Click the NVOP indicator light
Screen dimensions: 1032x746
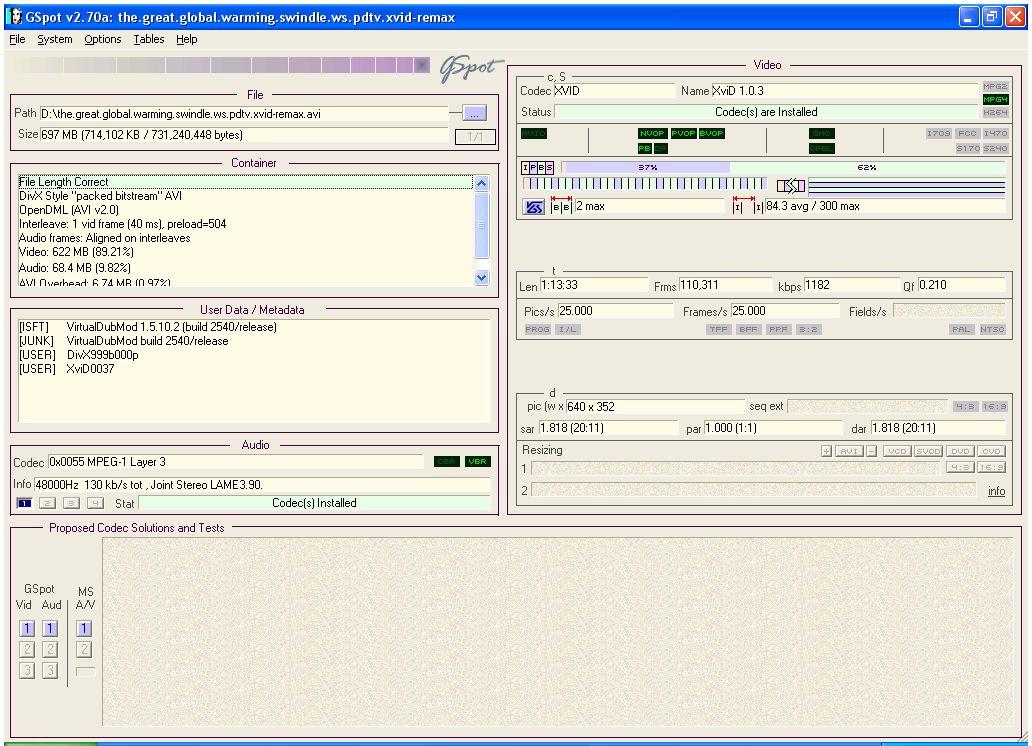click(652, 134)
